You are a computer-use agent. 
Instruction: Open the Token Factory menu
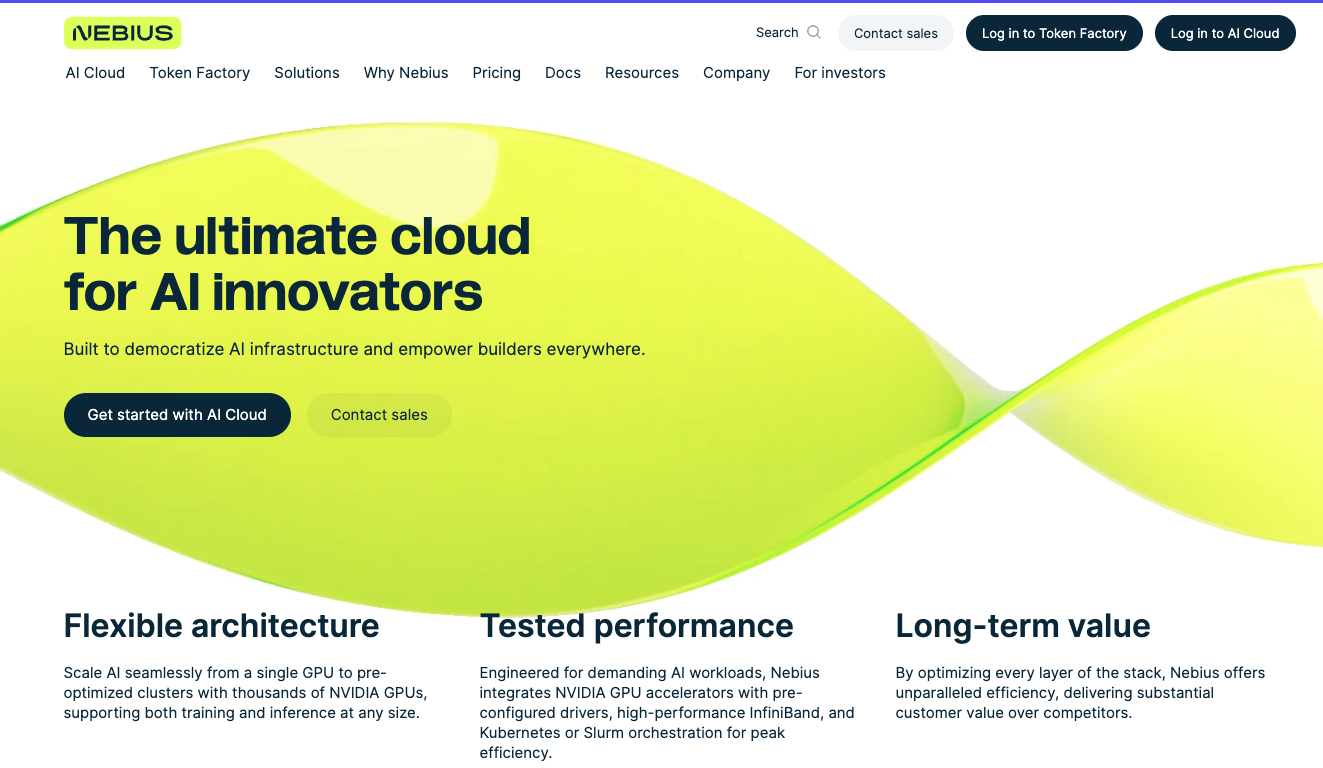[200, 73]
